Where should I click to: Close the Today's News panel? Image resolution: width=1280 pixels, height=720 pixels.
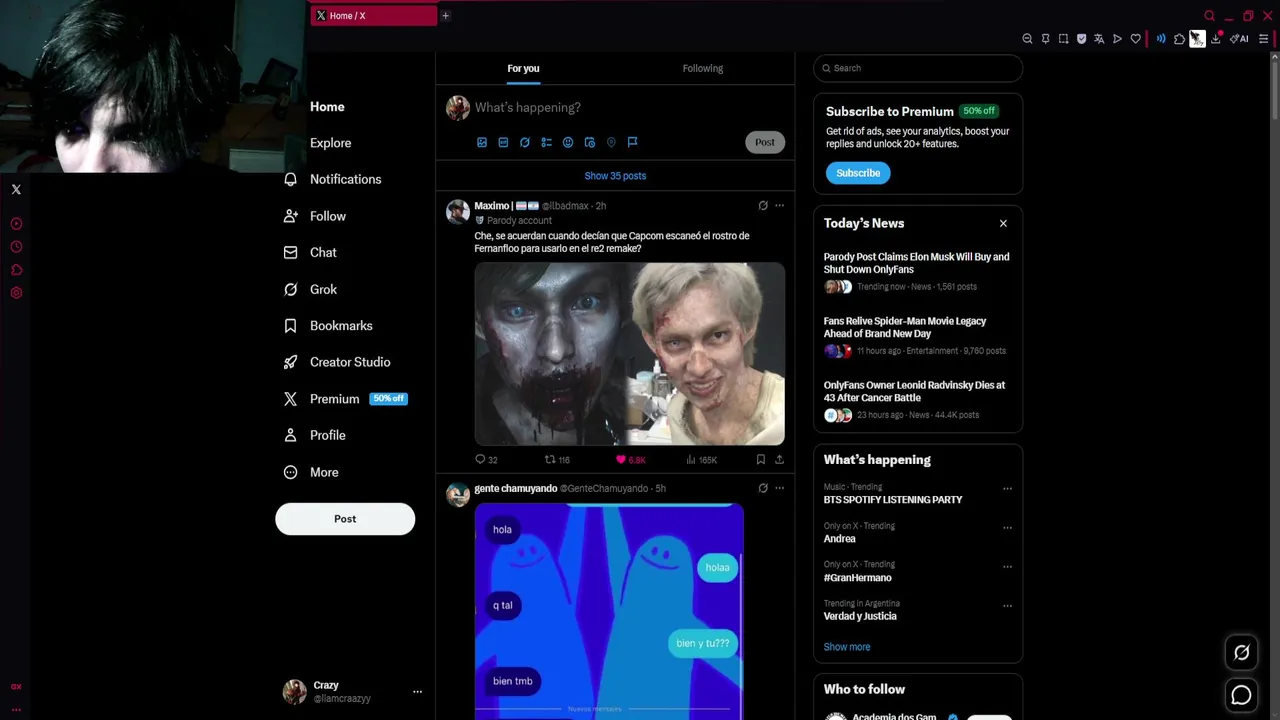pos(1003,223)
